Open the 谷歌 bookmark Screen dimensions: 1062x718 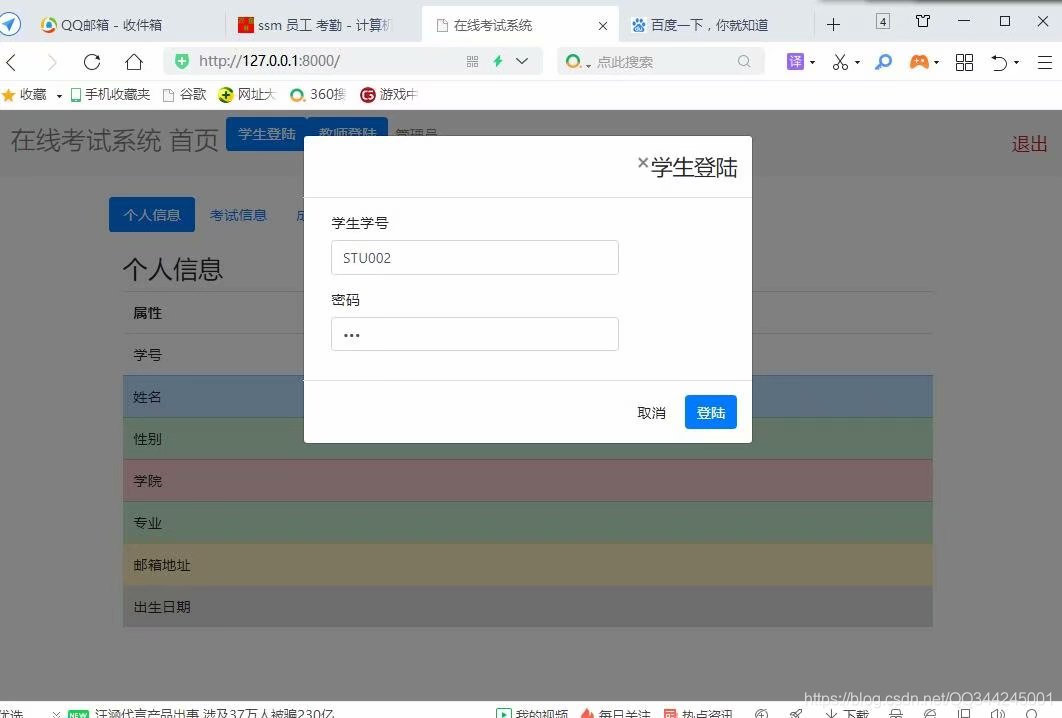[185, 94]
